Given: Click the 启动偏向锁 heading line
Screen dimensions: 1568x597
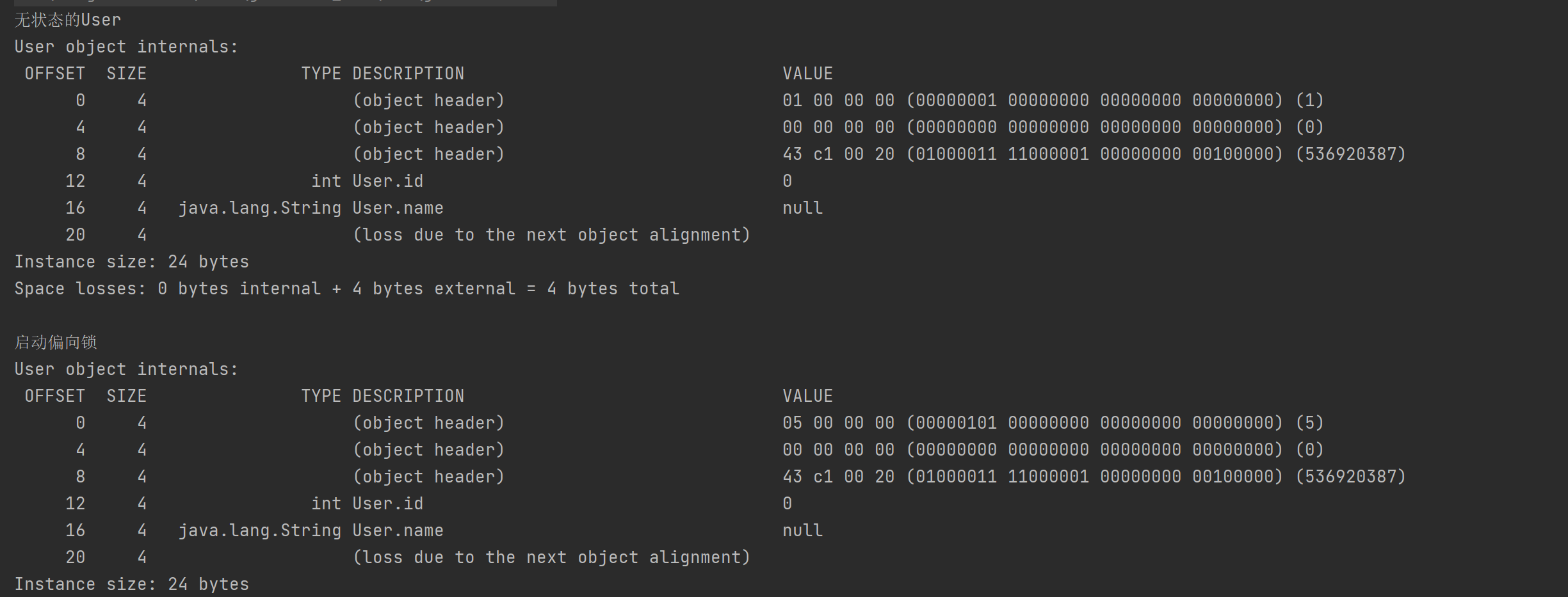Looking at the screenshot, I should [x=56, y=342].
